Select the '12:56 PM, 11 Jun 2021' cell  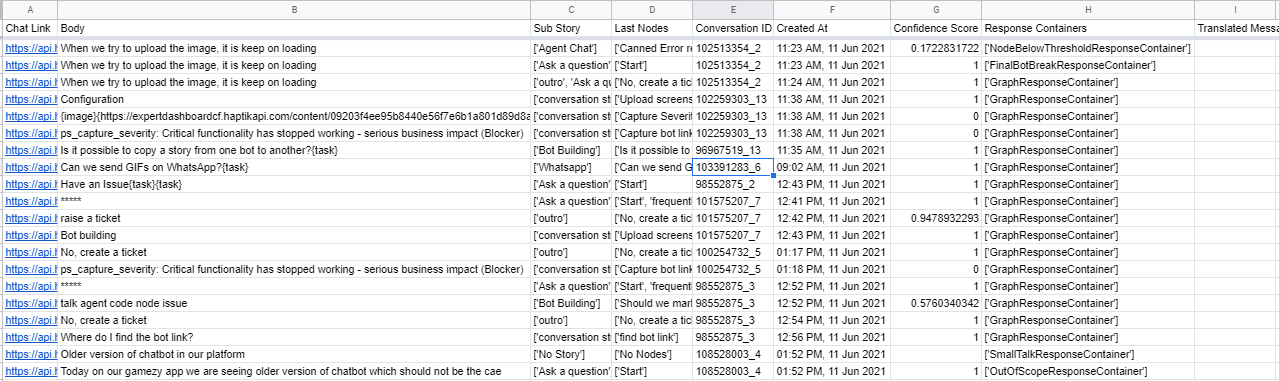pyautogui.click(x=832, y=337)
